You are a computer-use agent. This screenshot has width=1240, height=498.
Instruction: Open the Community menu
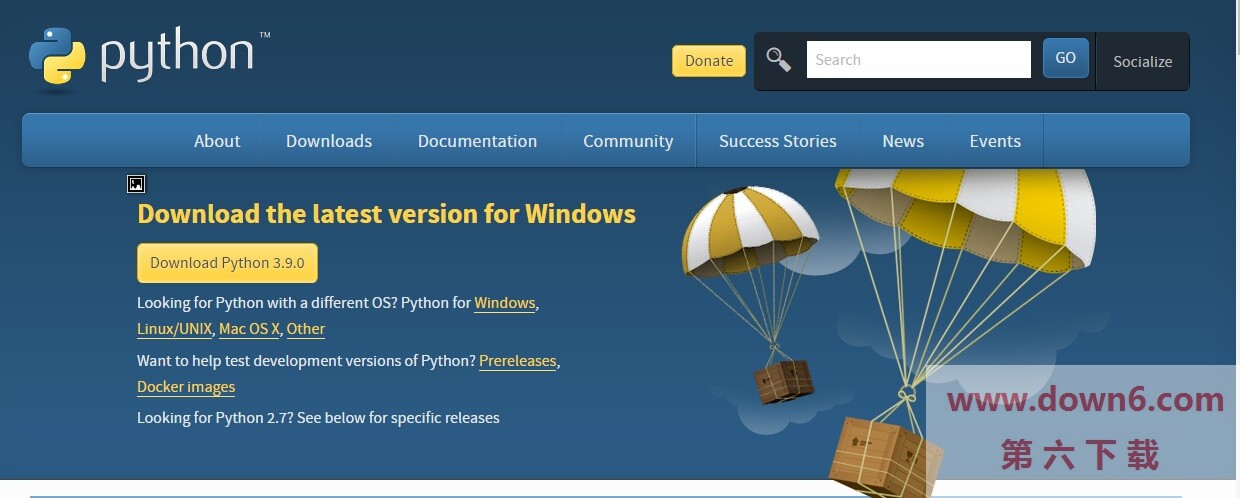[x=628, y=141]
